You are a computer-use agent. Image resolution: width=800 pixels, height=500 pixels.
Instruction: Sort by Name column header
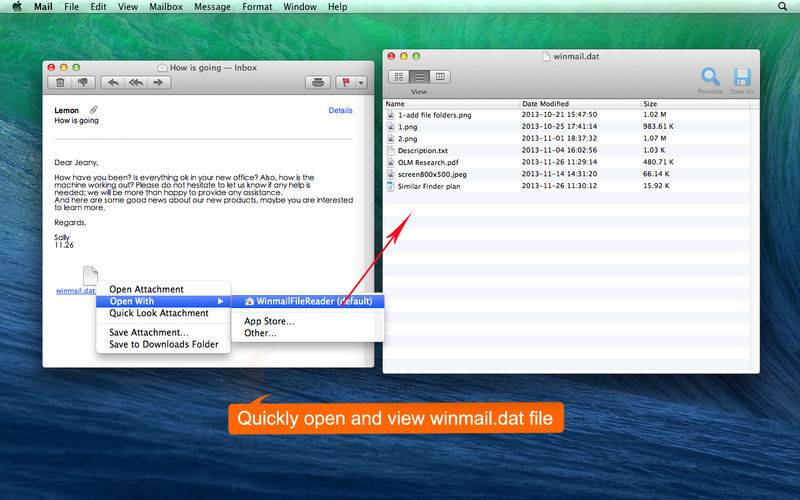[x=451, y=104]
